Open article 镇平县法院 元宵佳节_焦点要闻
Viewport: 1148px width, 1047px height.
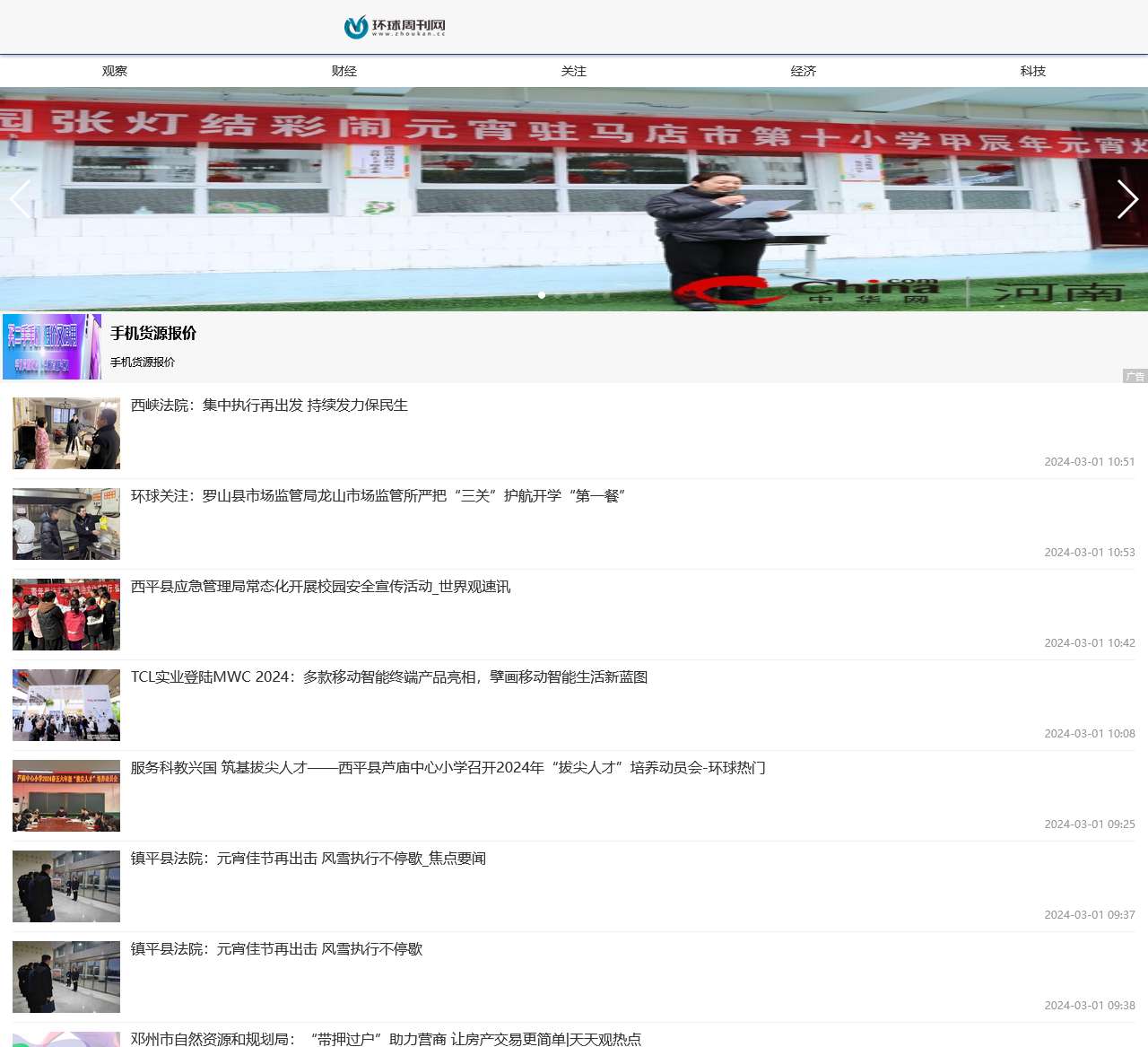(x=309, y=859)
